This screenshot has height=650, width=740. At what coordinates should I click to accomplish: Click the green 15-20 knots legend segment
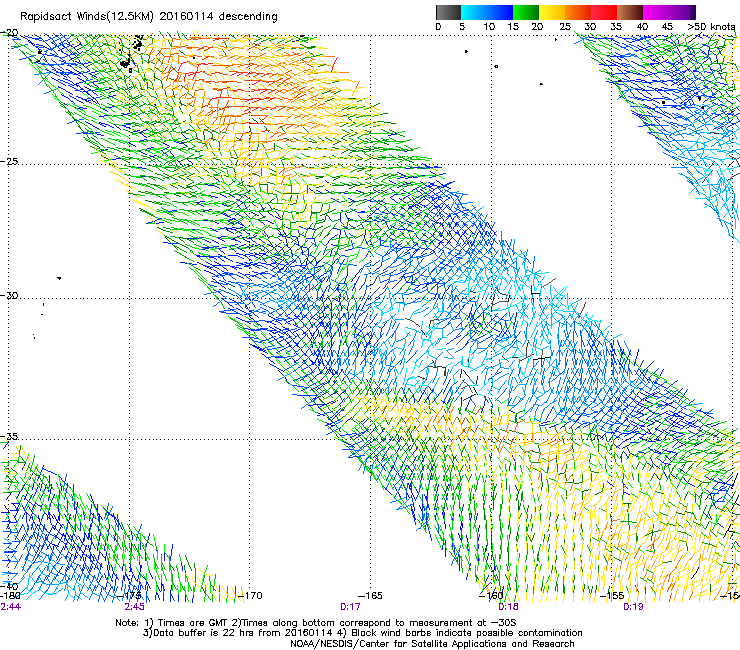coord(526,12)
